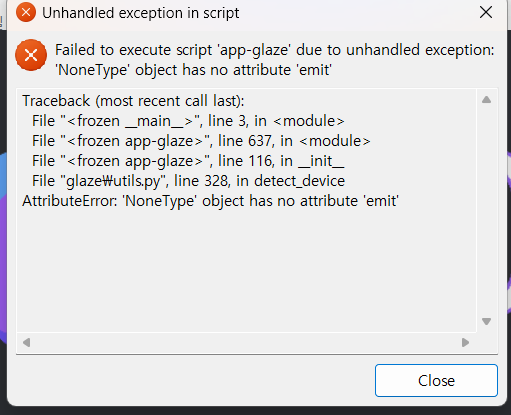Click the small red error icon in title bar

coord(26,13)
